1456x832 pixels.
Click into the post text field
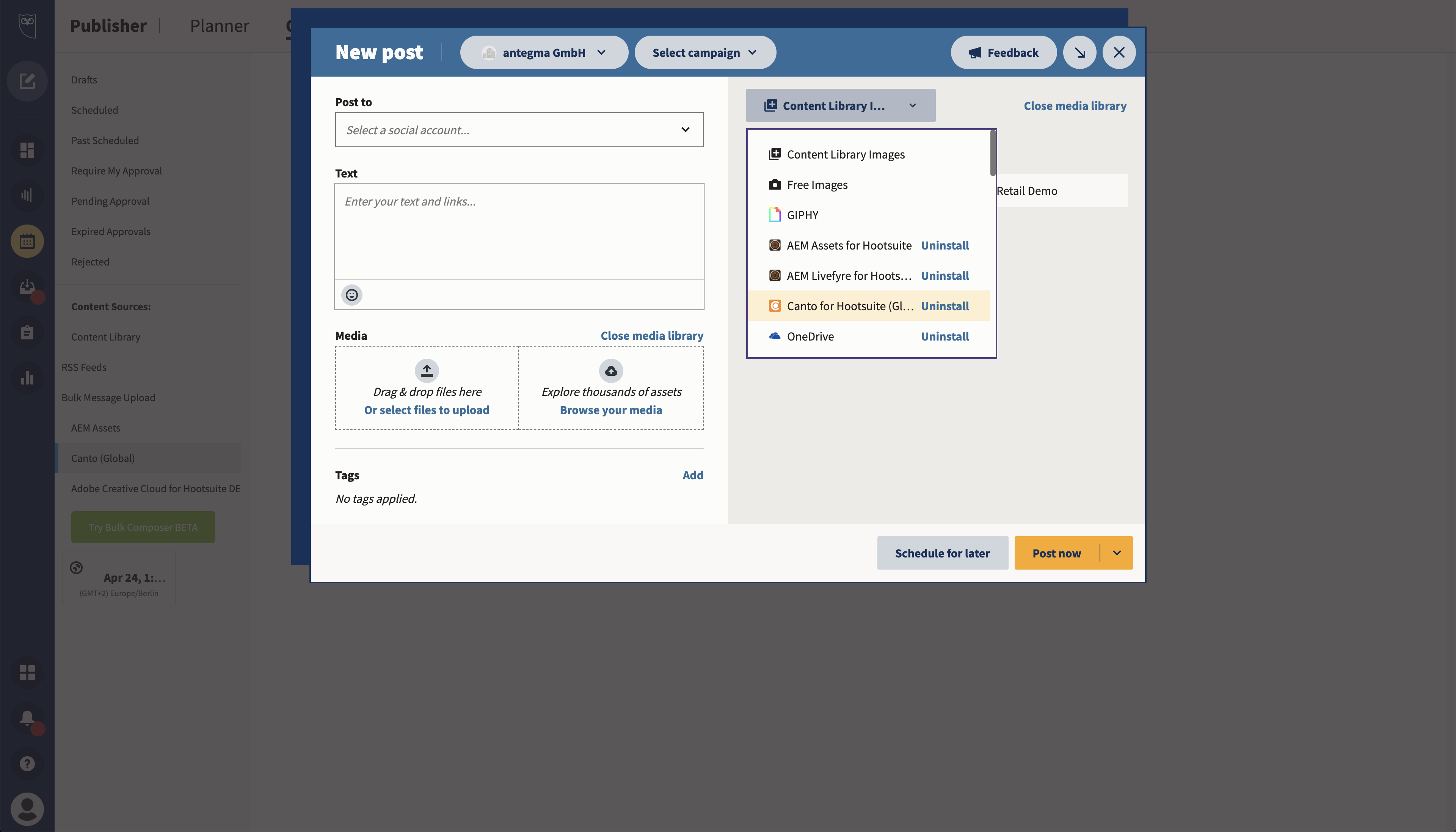(x=519, y=231)
